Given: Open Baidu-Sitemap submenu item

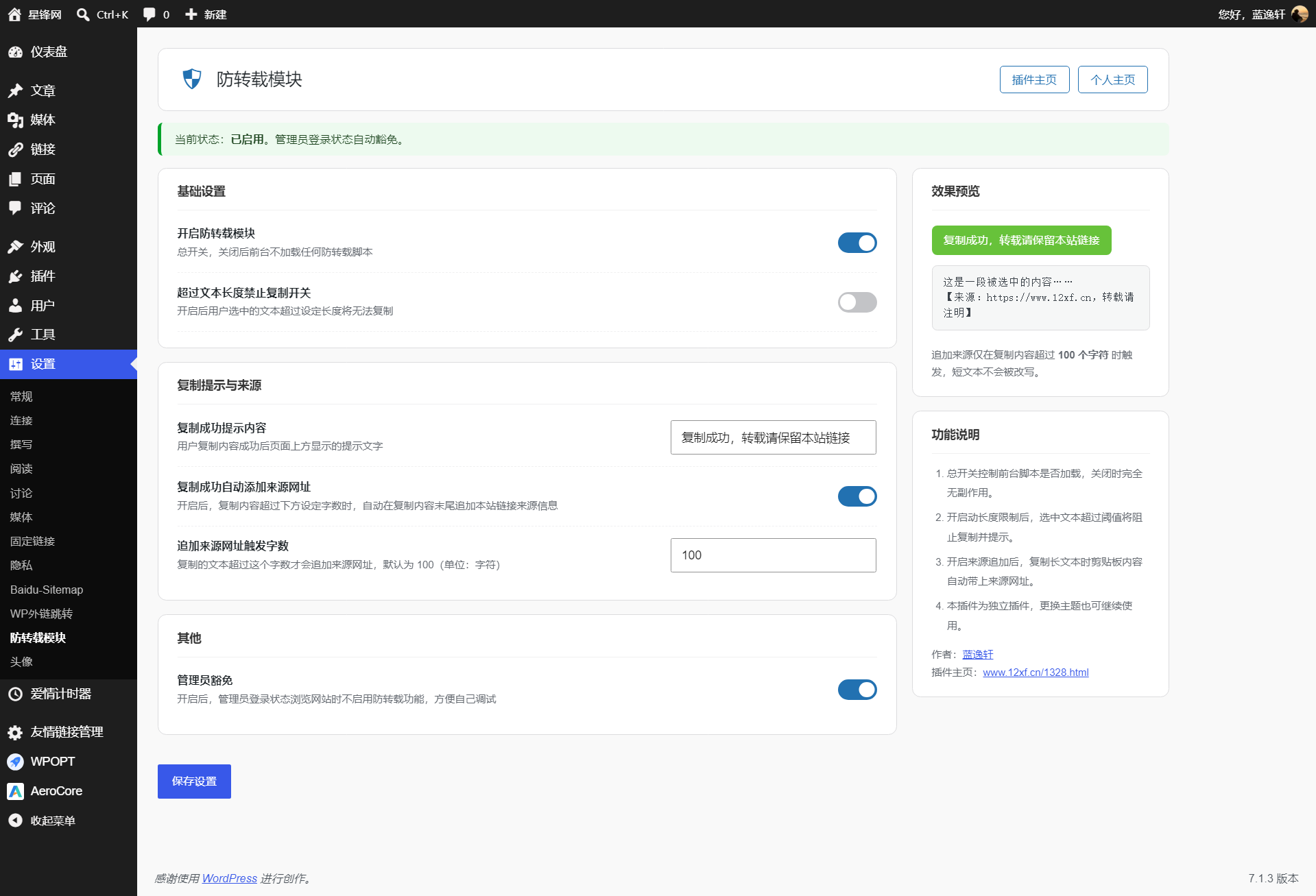Looking at the screenshot, I should point(47,590).
